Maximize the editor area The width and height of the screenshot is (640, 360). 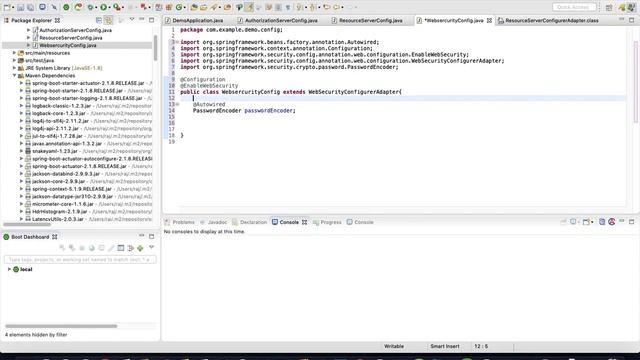[631, 20]
